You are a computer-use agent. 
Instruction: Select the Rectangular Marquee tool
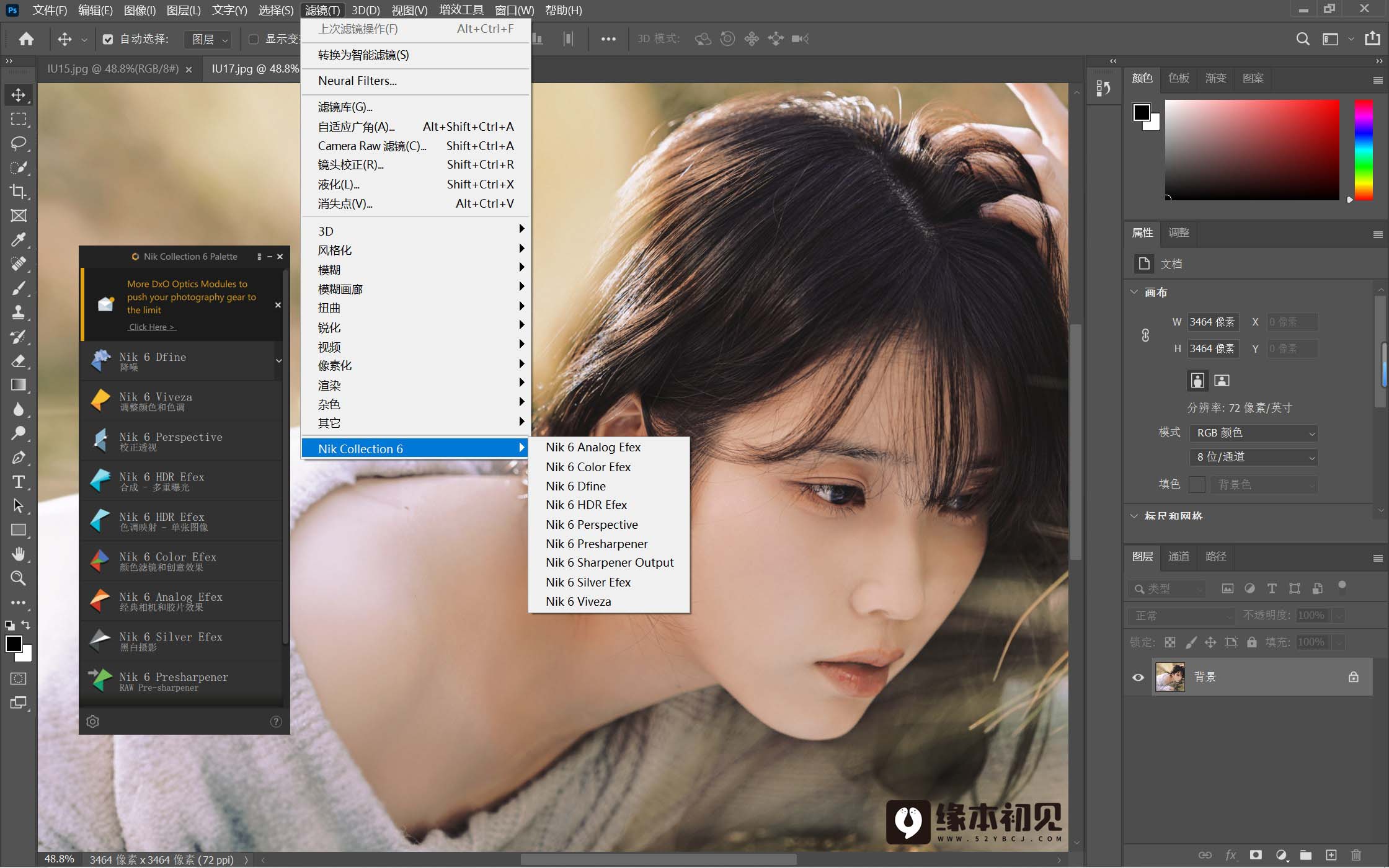pyautogui.click(x=19, y=119)
